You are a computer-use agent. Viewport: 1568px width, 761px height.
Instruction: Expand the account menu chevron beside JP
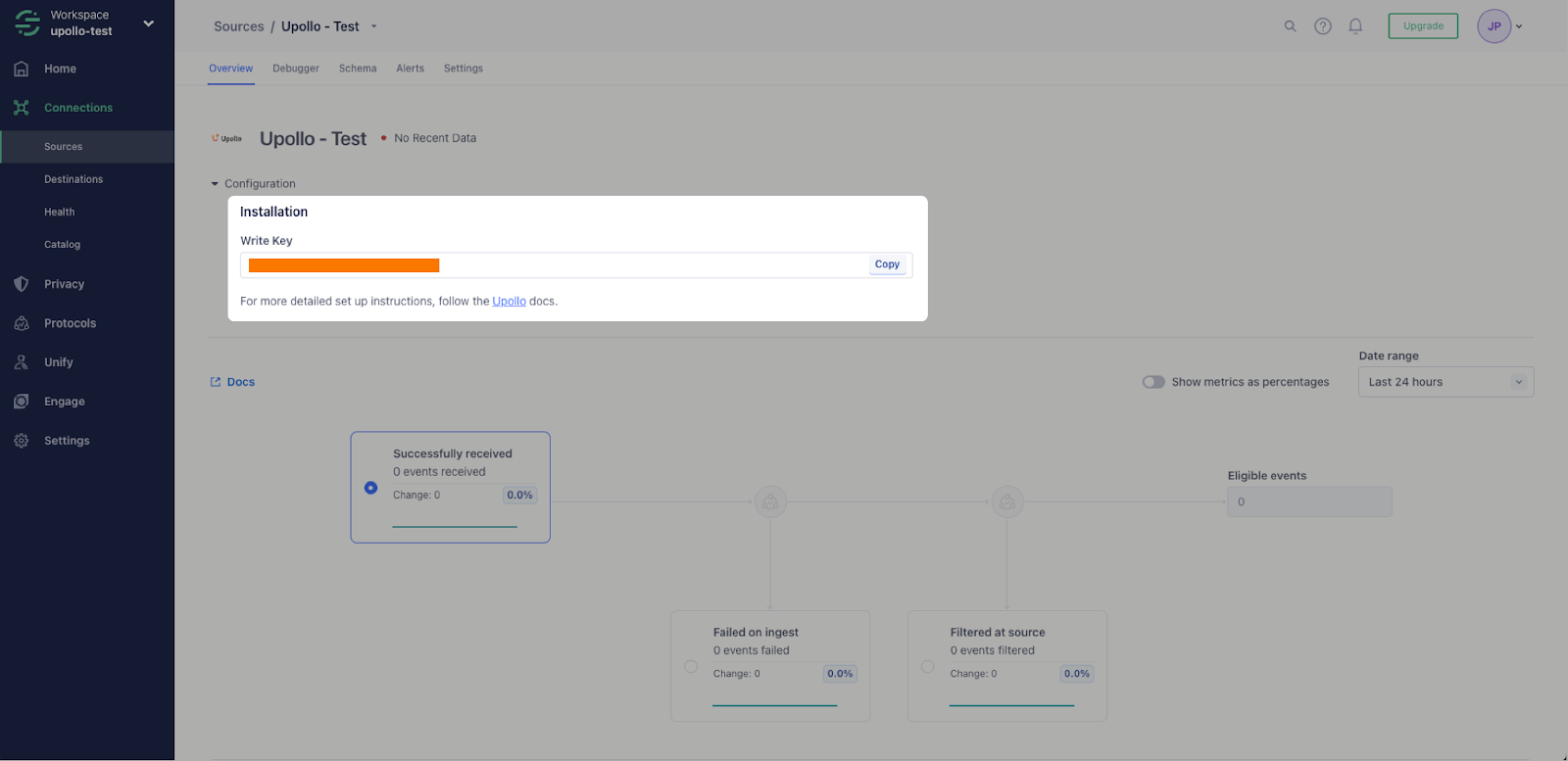coord(1519,26)
